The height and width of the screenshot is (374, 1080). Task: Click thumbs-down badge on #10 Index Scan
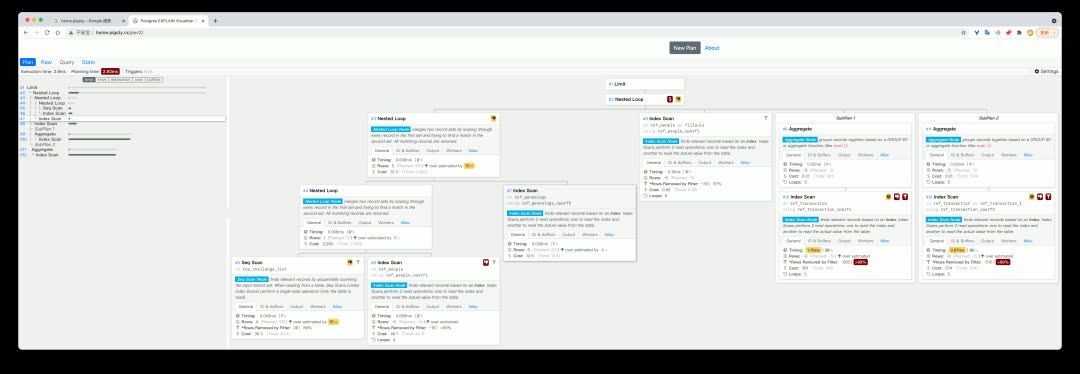[x=897, y=196]
